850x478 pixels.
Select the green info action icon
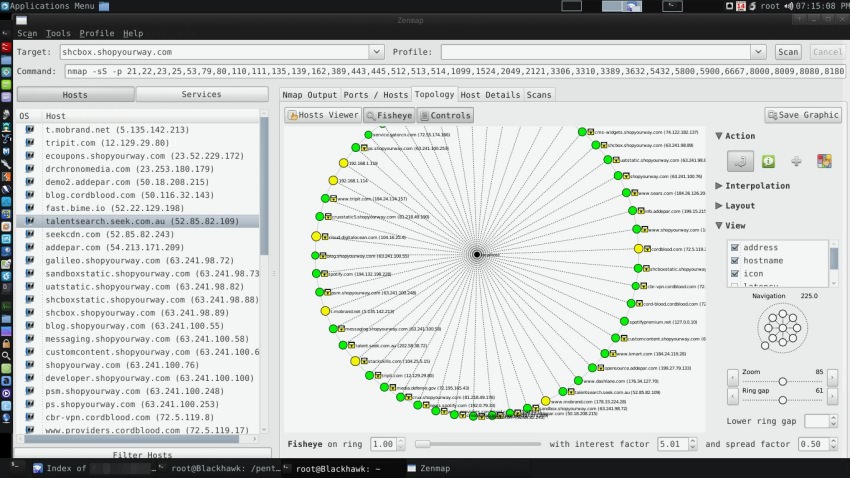point(769,160)
